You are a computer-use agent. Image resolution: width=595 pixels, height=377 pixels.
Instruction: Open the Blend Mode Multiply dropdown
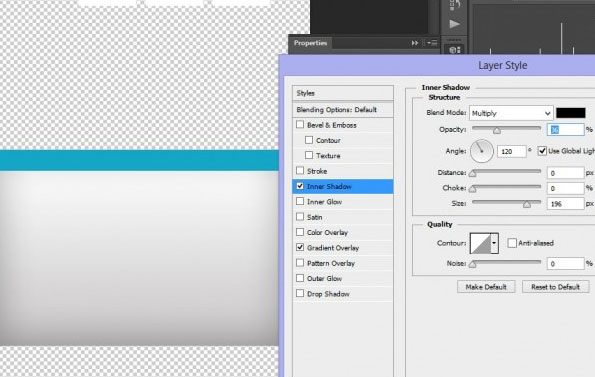[x=511, y=113]
